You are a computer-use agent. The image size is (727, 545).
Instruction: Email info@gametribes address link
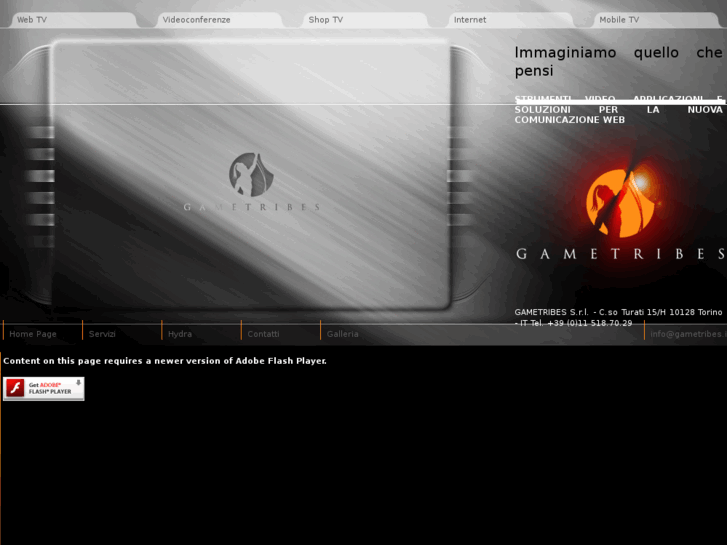point(688,334)
